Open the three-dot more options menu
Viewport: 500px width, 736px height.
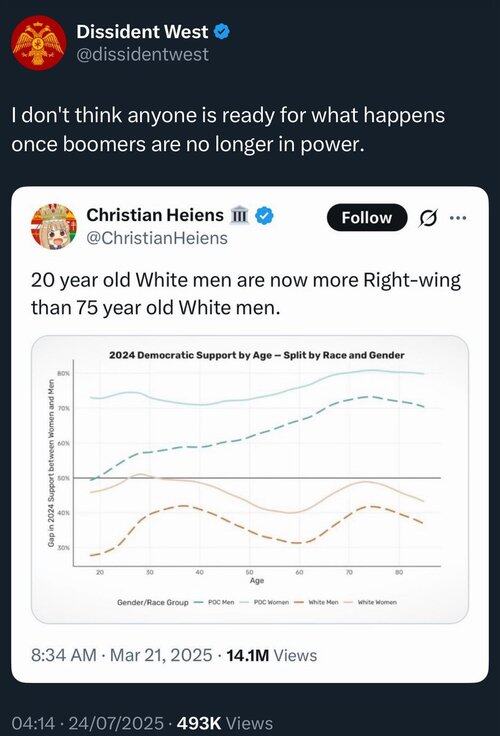[x=458, y=217]
